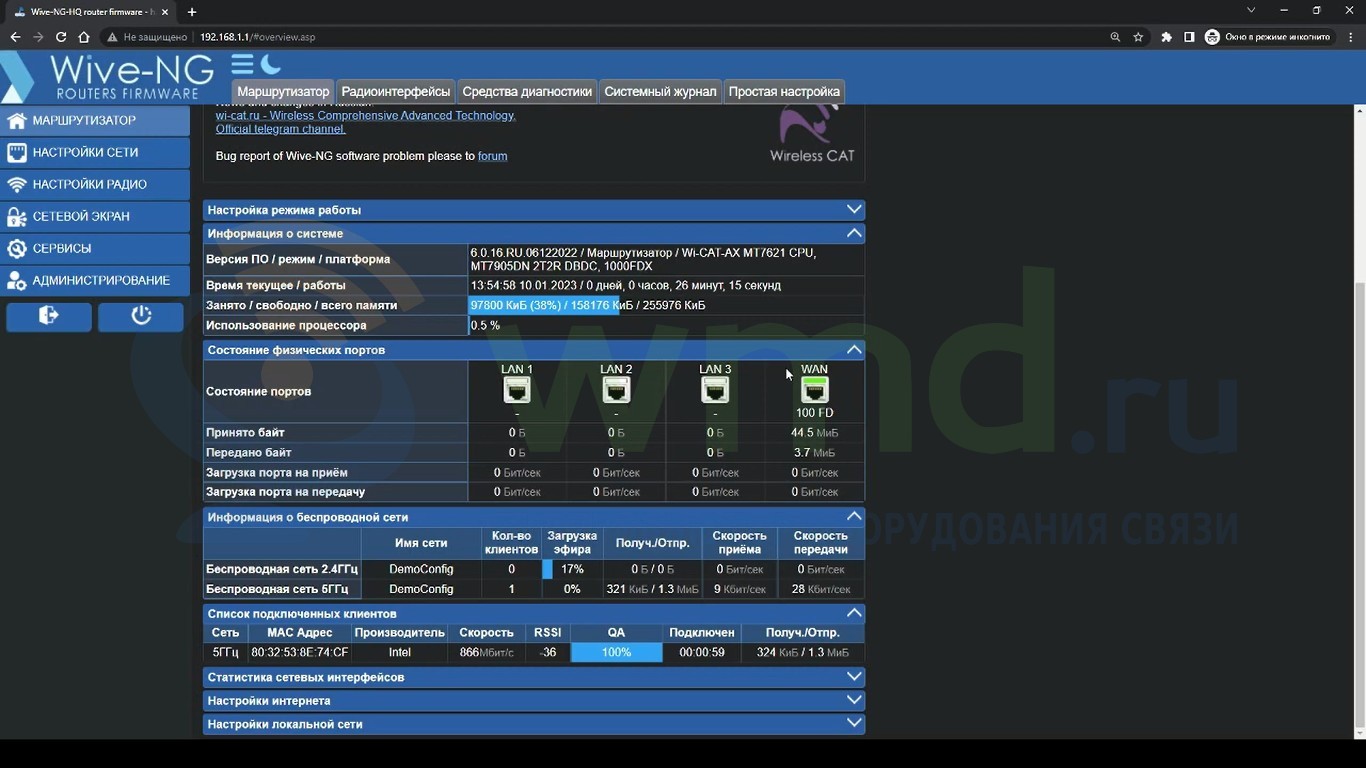This screenshot has width=1366, height=768.
Task: Expand the Настройки интернета section
Action: click(x=534, y=700)
